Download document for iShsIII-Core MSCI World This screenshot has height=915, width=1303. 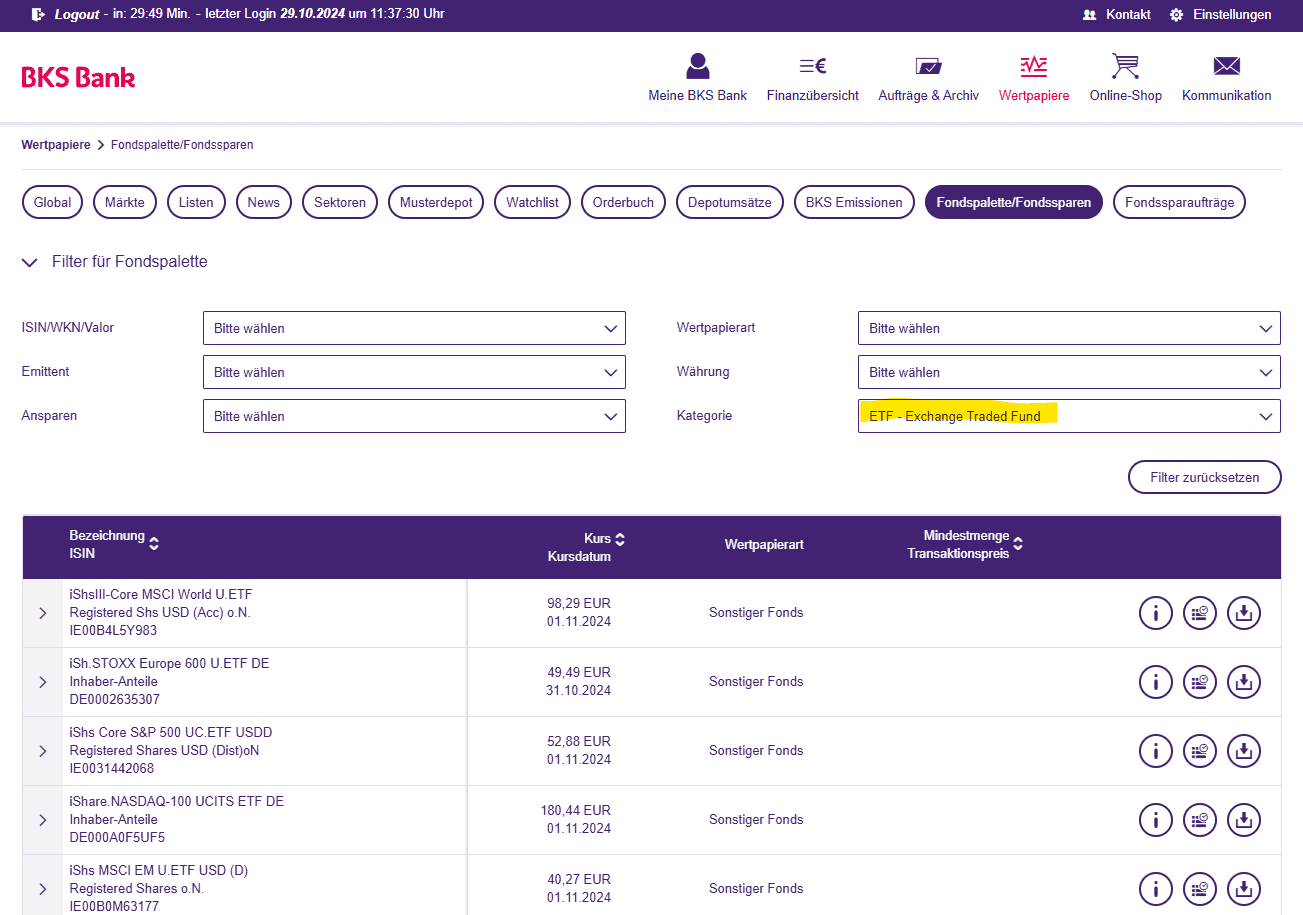[x=1244, y=613]
